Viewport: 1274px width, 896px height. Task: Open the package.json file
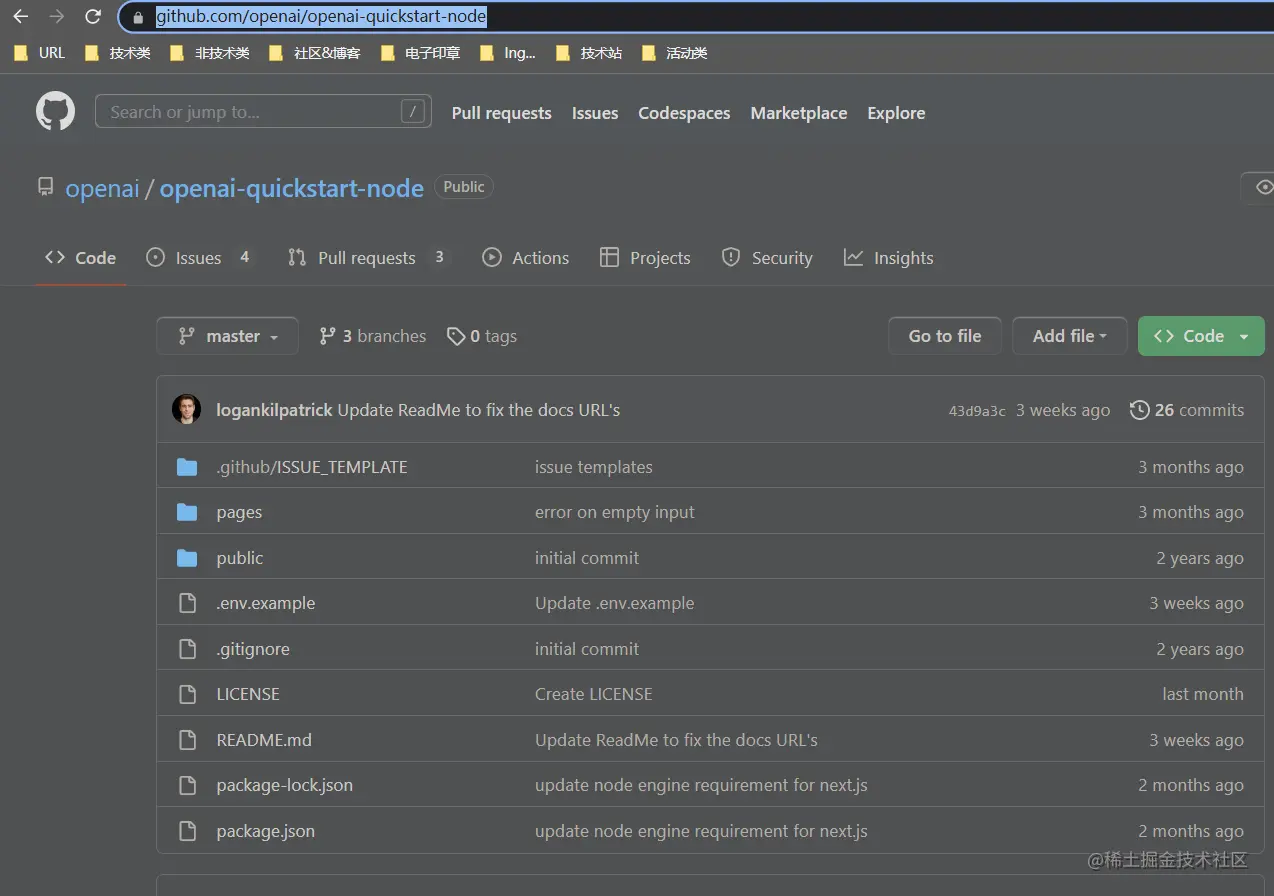click(x=266, y=831)
